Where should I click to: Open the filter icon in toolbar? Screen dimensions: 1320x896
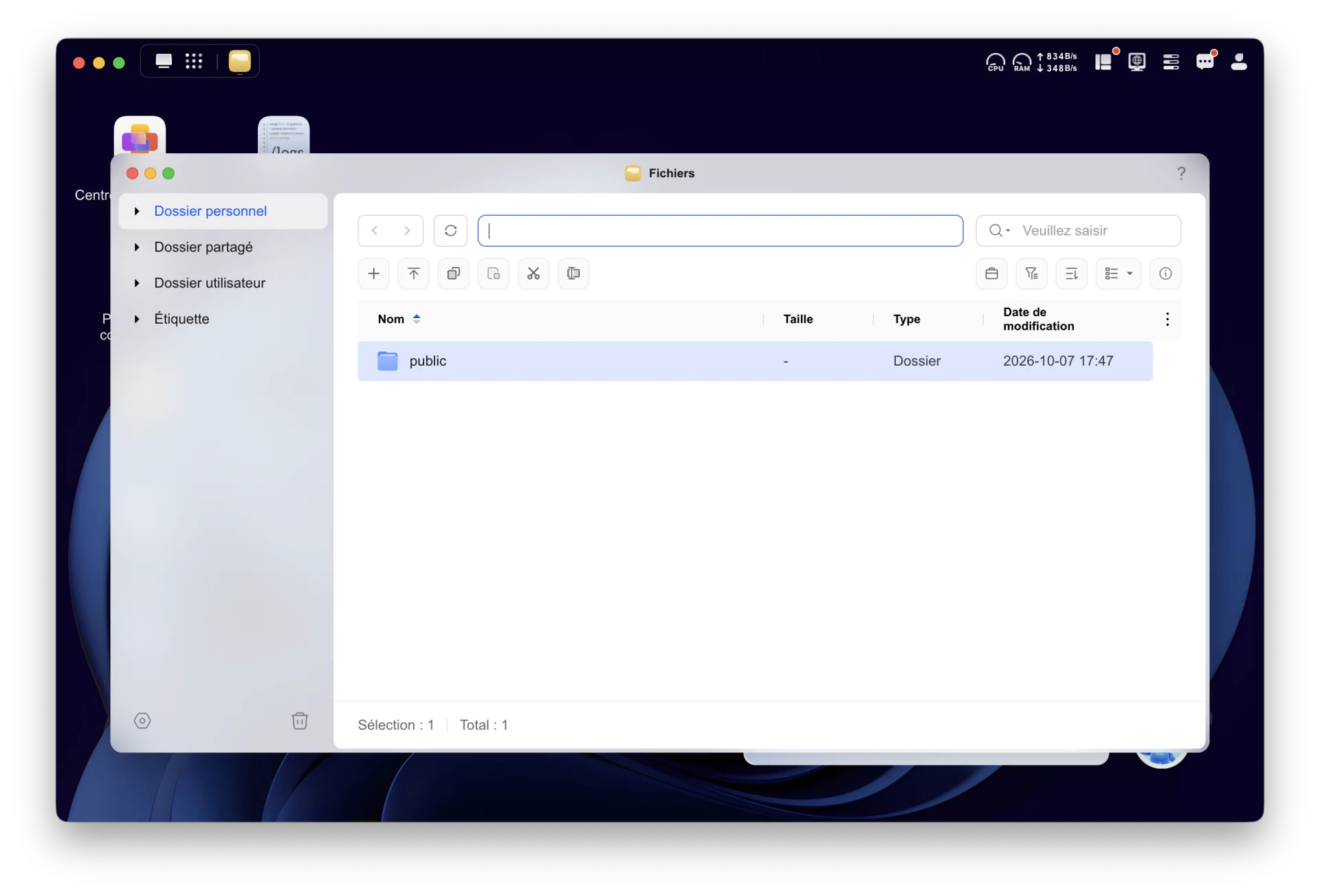(1031, 273)
